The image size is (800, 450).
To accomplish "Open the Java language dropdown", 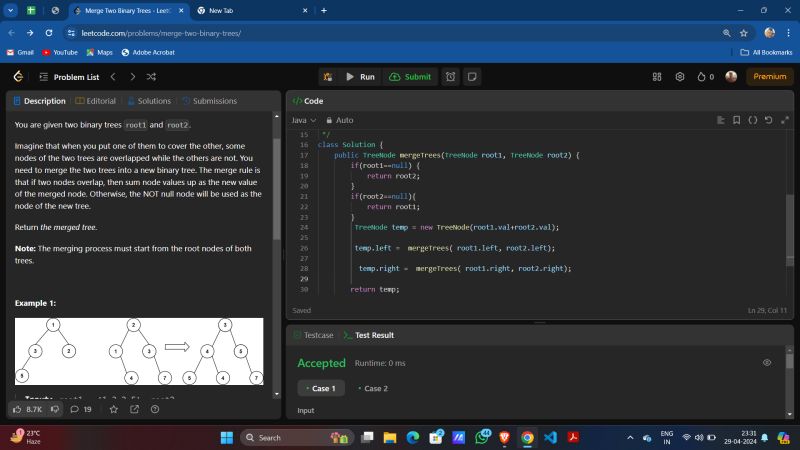I will click(301, 120).
